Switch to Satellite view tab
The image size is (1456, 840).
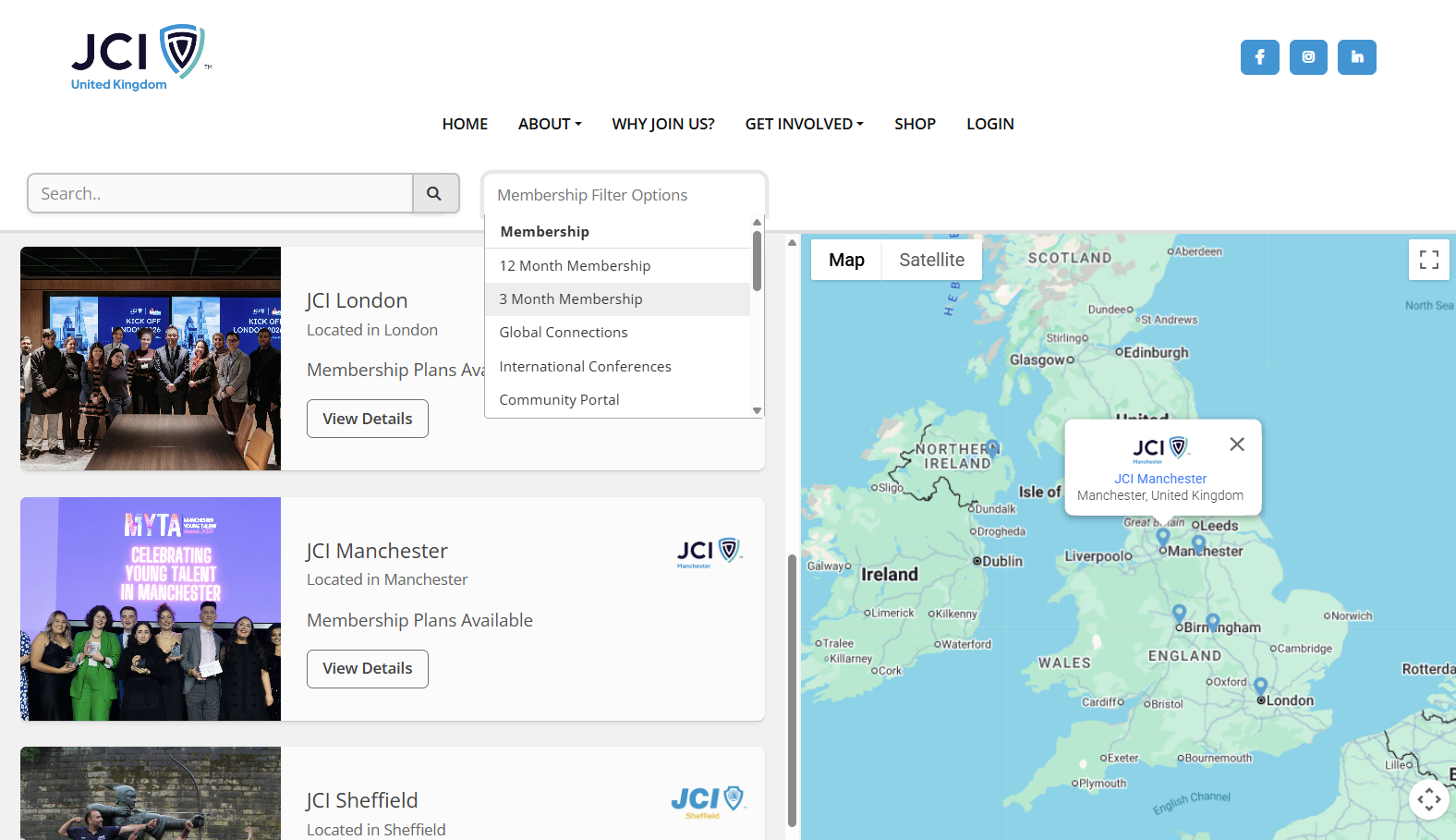coord(931,260)
